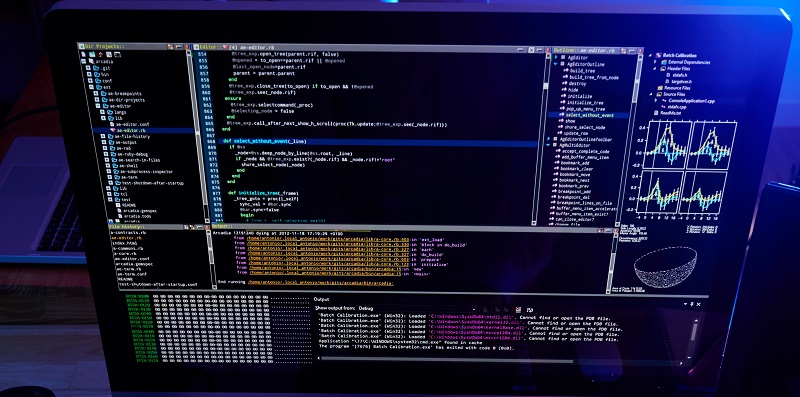Jump to build_tree_from_node in the Outline

pos(594,78)
